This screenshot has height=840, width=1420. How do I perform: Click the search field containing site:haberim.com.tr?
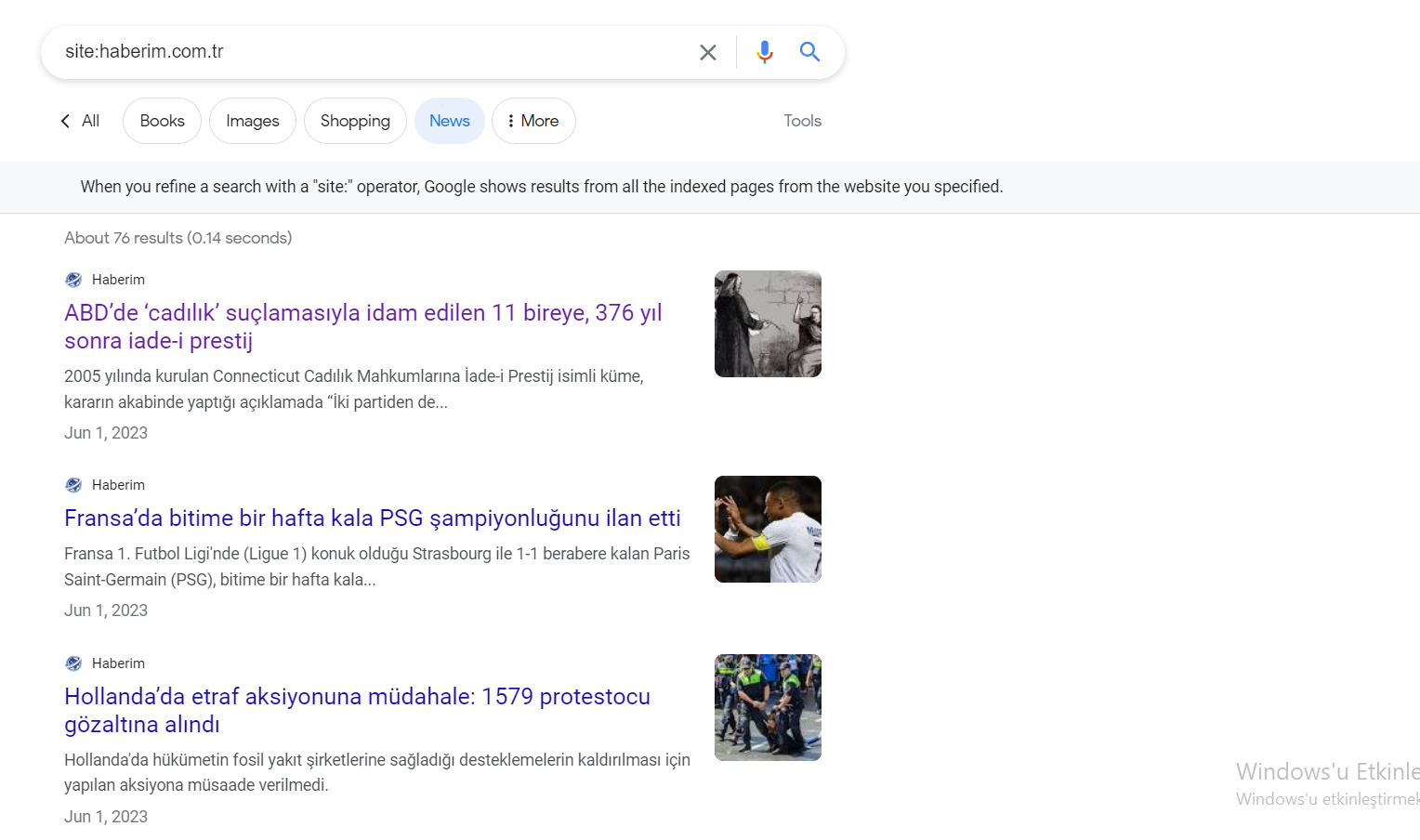point(372,52)
